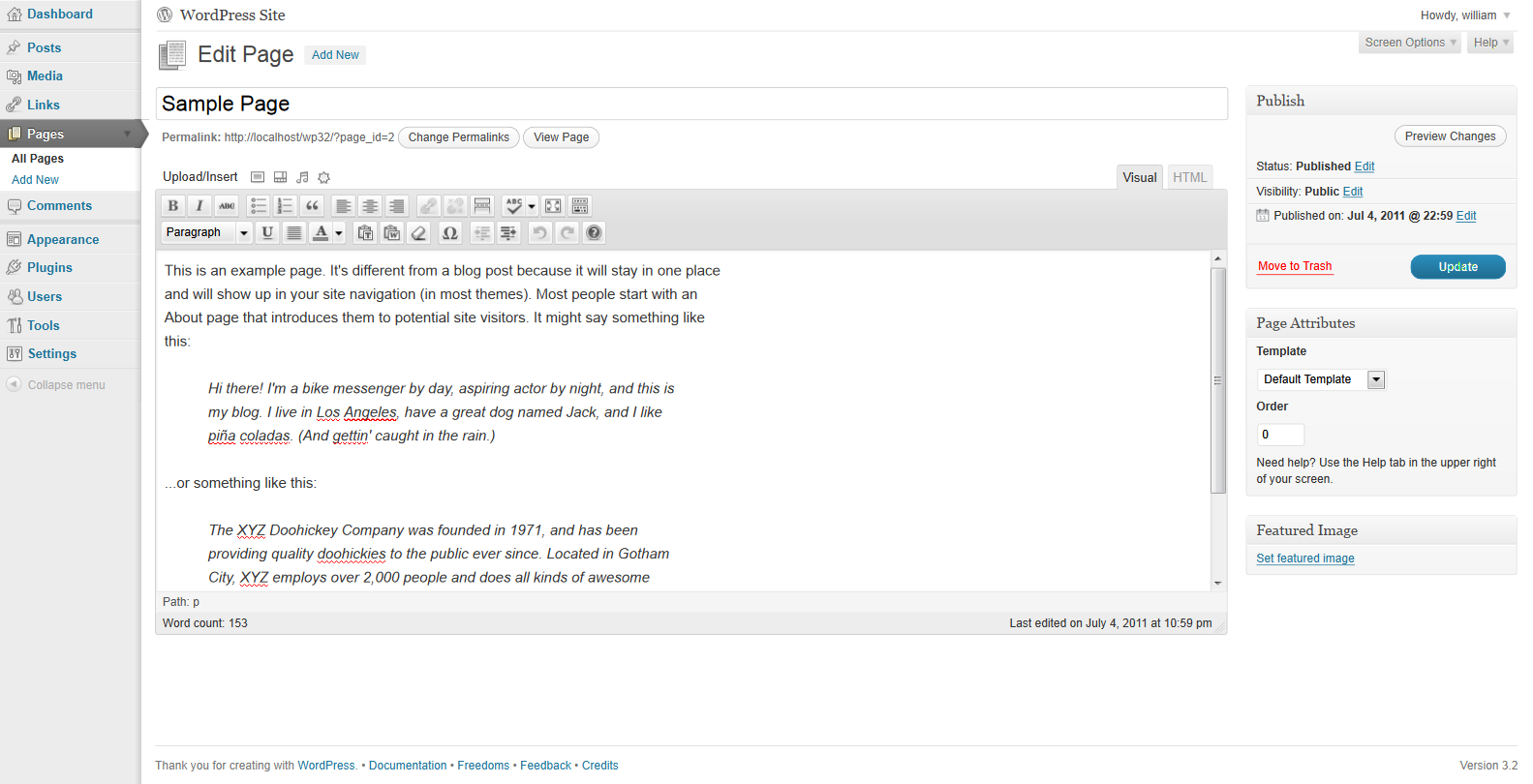Apply underline formatting
The width and height of the screenshot is (1533, 784).
(x=267, y=232)
